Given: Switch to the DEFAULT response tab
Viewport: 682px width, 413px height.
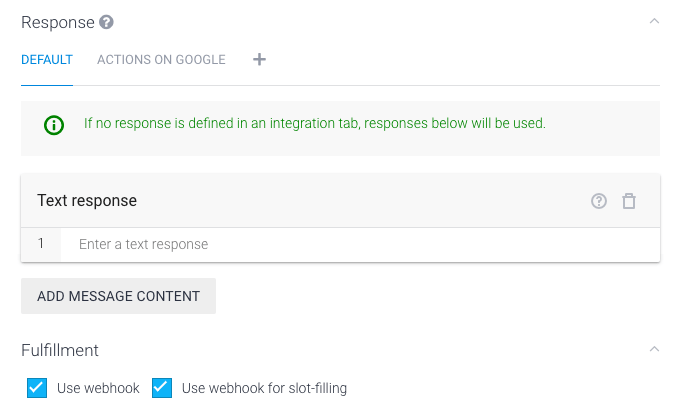Looking at the screenshot, I should (x=47, y=60).
